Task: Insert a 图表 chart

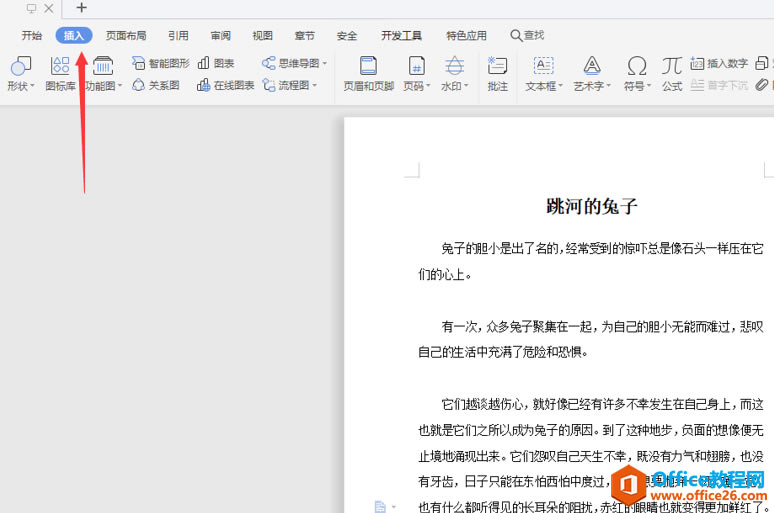Action: [x=216, y=63]
